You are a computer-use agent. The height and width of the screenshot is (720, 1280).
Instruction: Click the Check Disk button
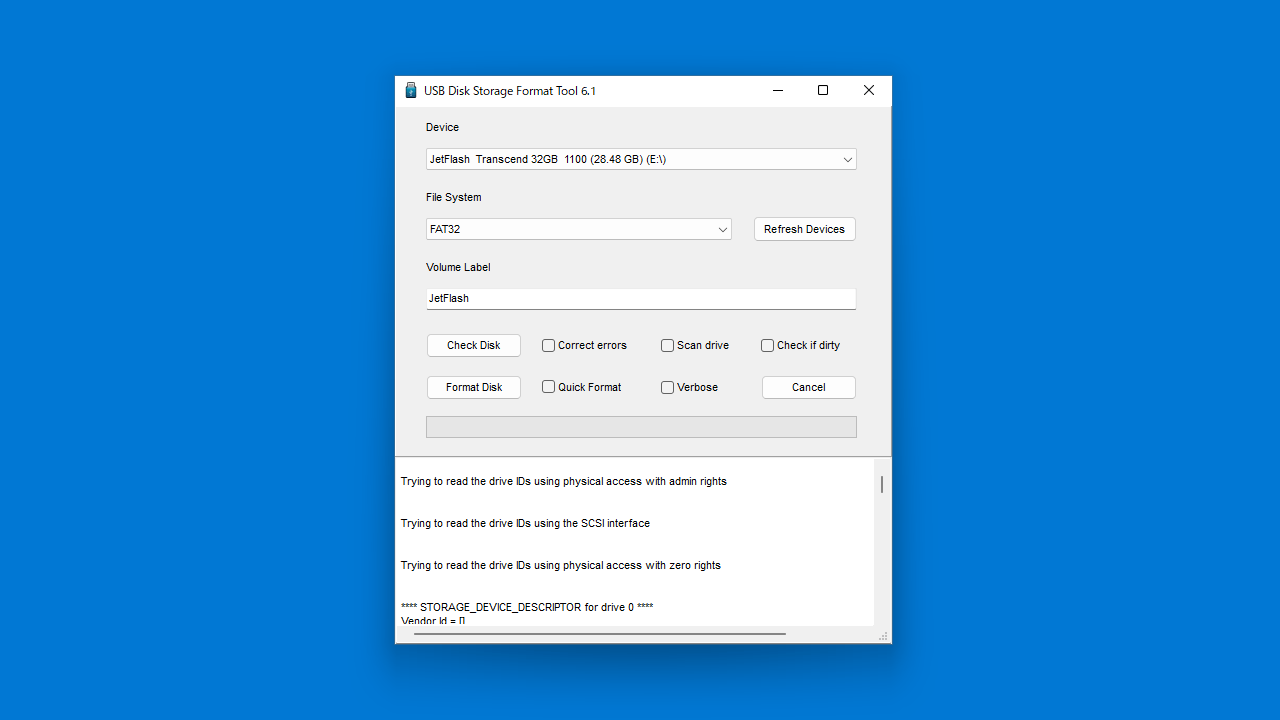tap(474, 345)
